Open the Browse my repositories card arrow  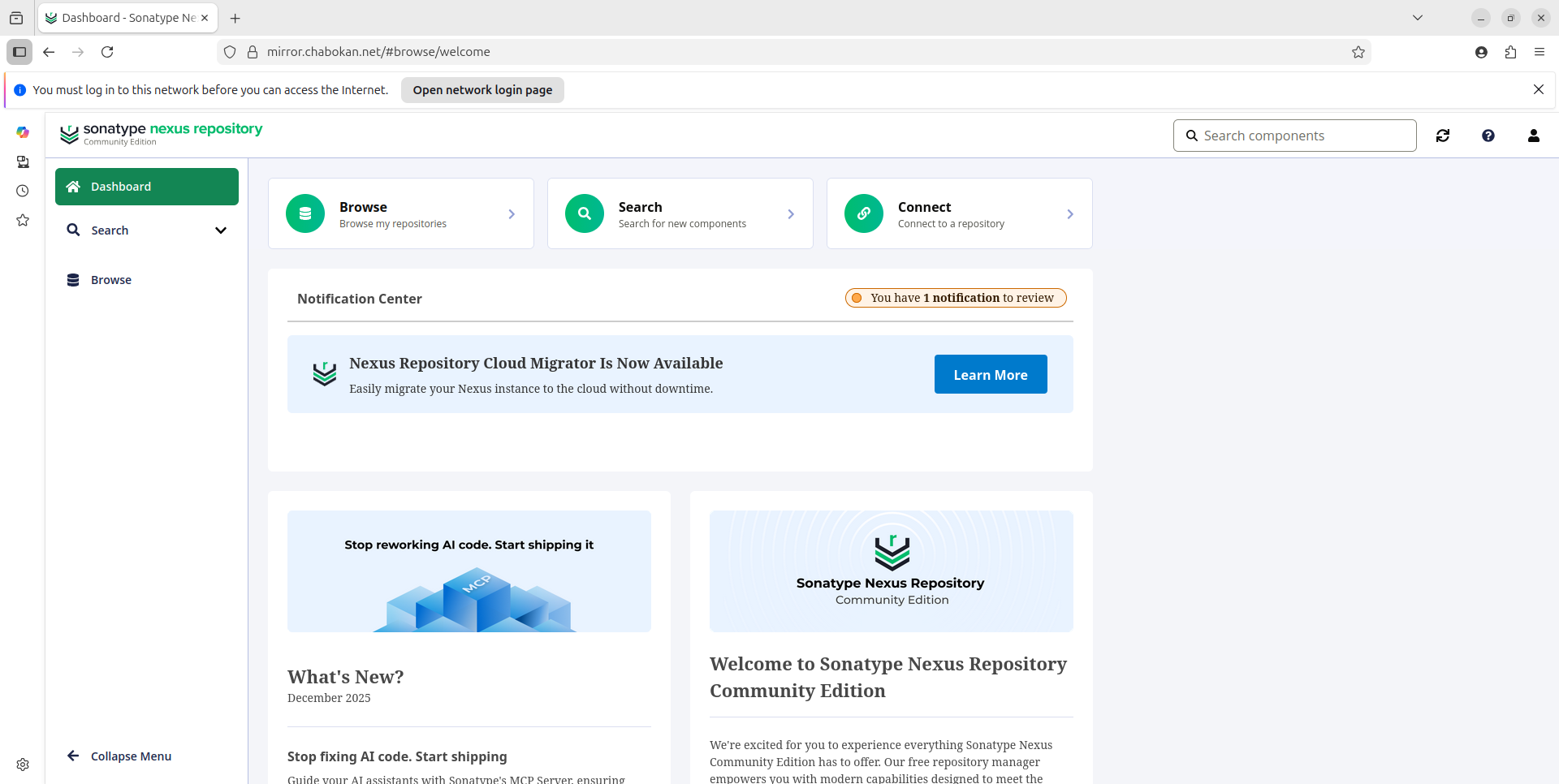coord(512,213)
